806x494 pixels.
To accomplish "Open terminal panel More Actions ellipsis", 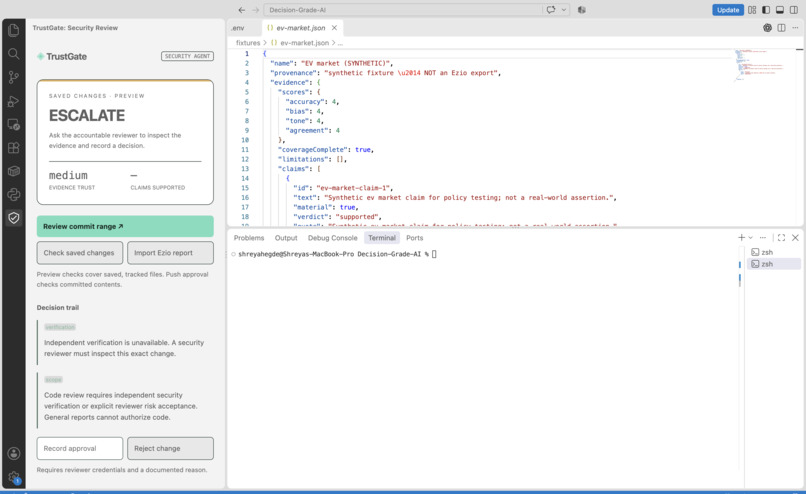I will [x=763, y=237].
